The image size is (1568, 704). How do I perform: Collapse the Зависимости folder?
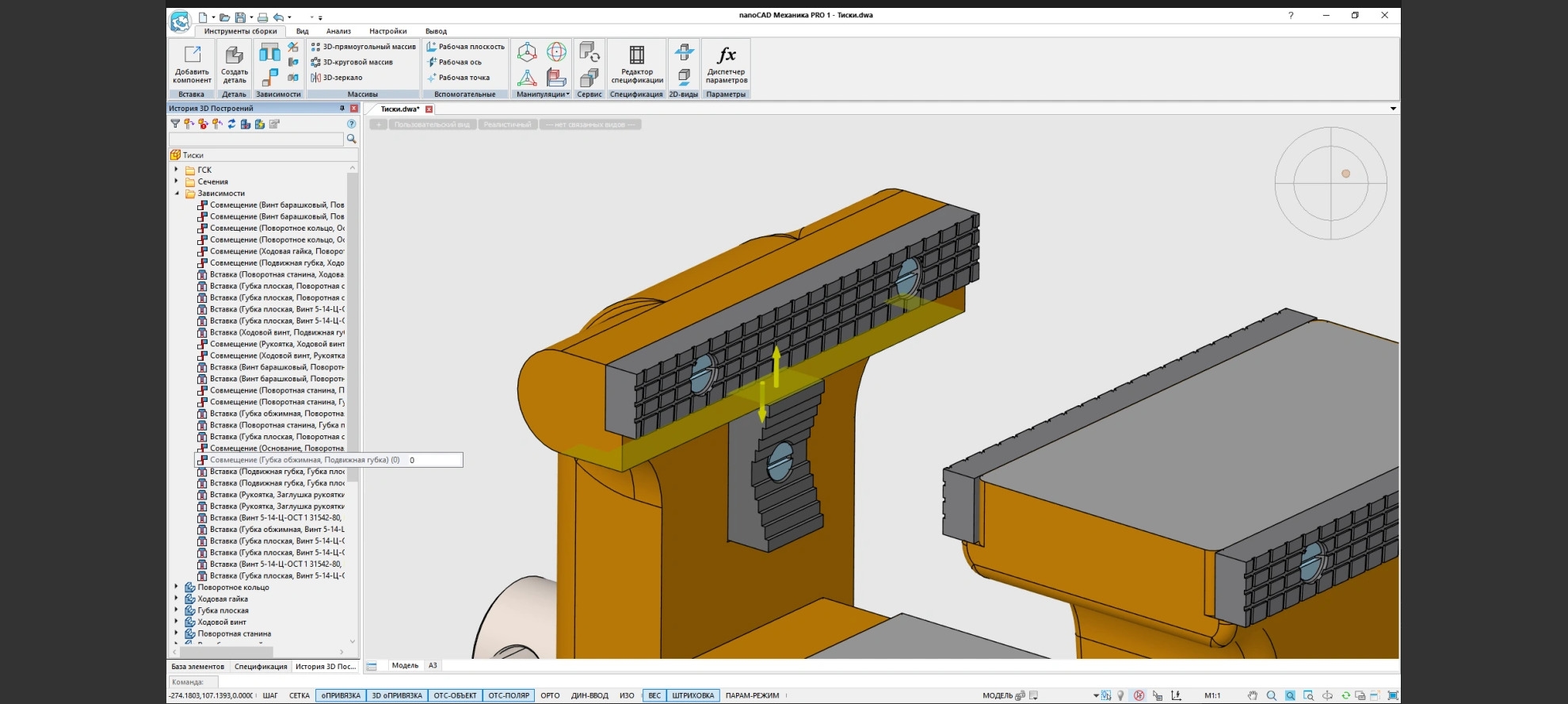tap(177, 193)
